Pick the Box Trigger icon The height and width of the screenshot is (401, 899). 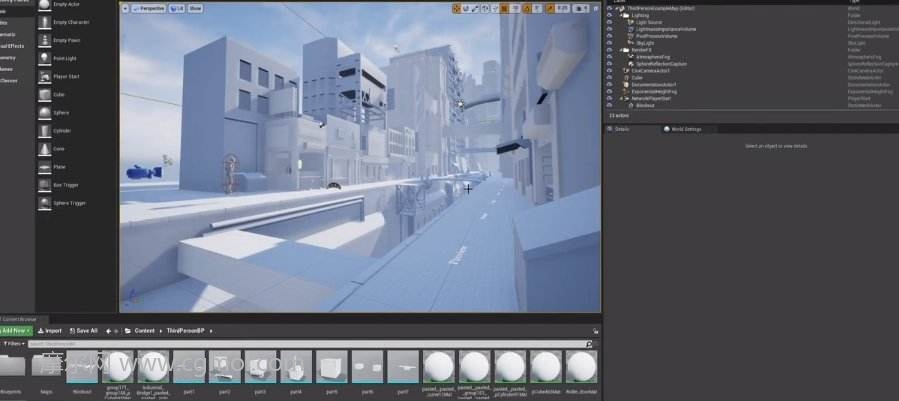[x=44, y=185]
